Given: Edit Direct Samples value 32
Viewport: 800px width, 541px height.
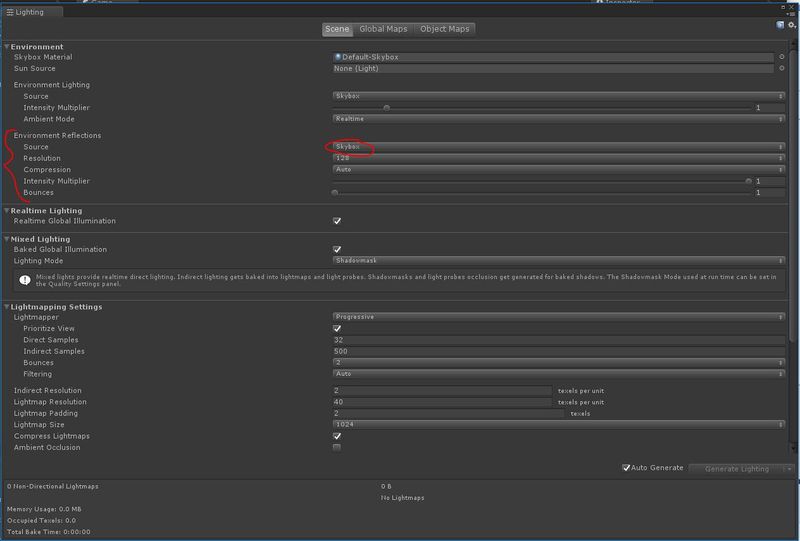Looking at the screenshot, I should [559, 340].
